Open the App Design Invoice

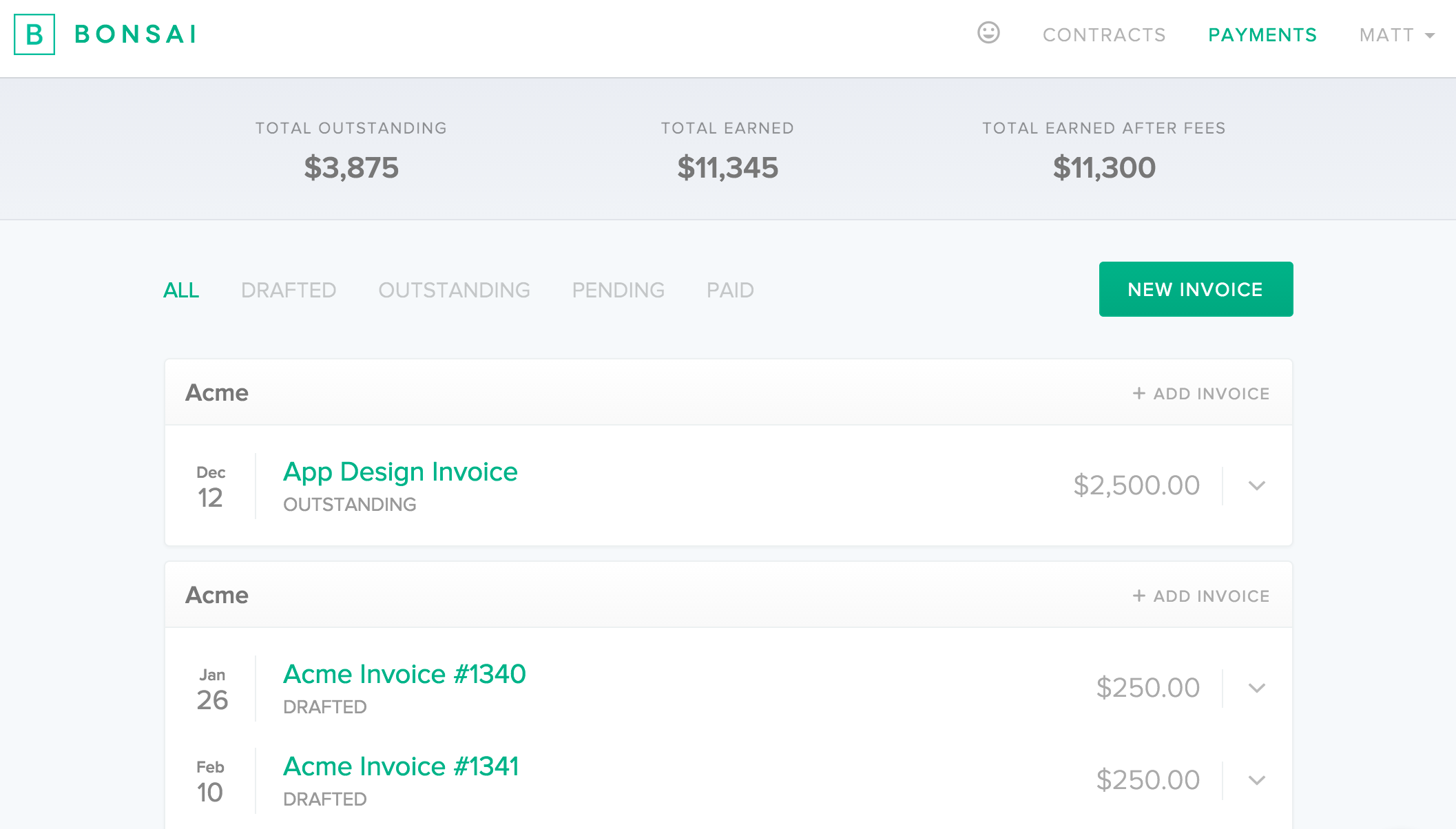pyautogui.click(x=400, y=472)
